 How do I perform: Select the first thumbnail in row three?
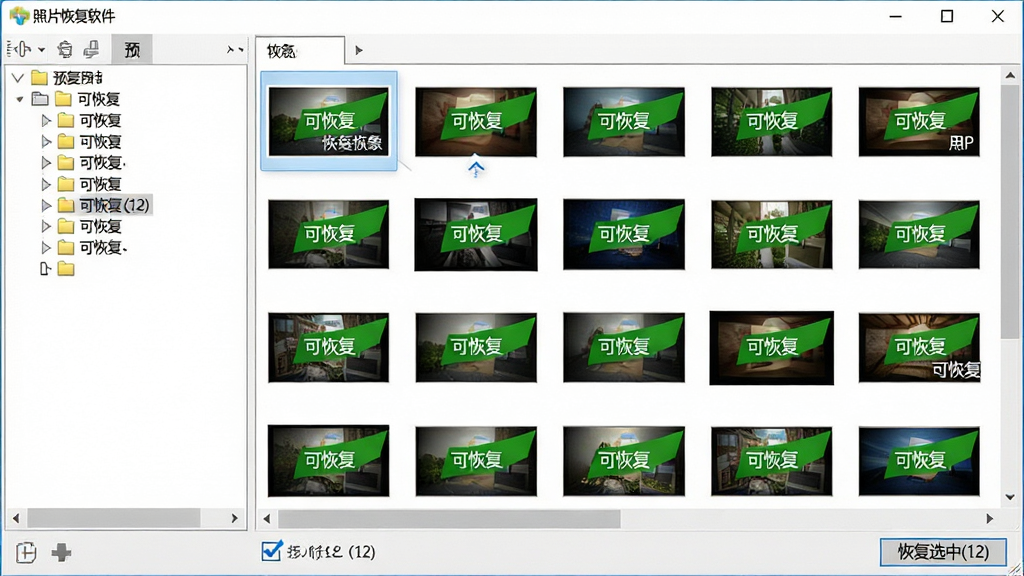pos(328,347)
